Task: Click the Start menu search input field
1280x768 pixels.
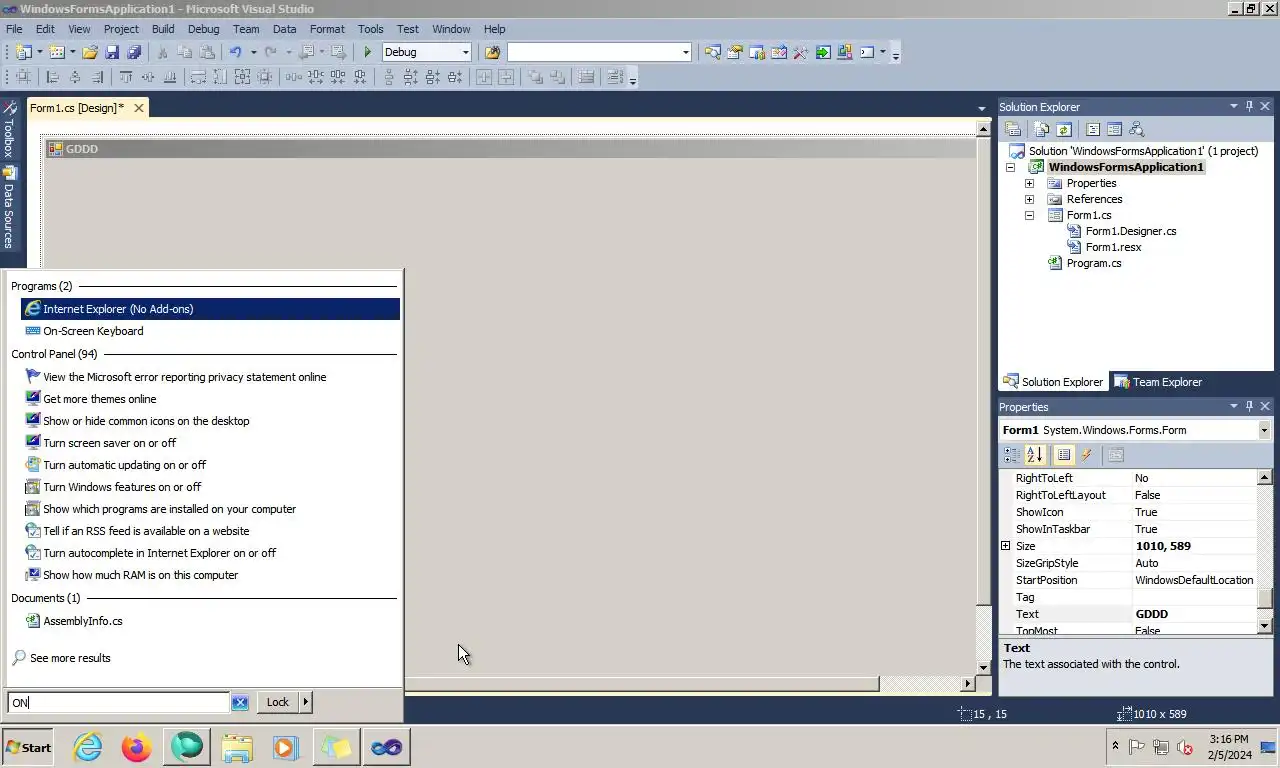Action: pyautogui.click(x=118, y=702)
